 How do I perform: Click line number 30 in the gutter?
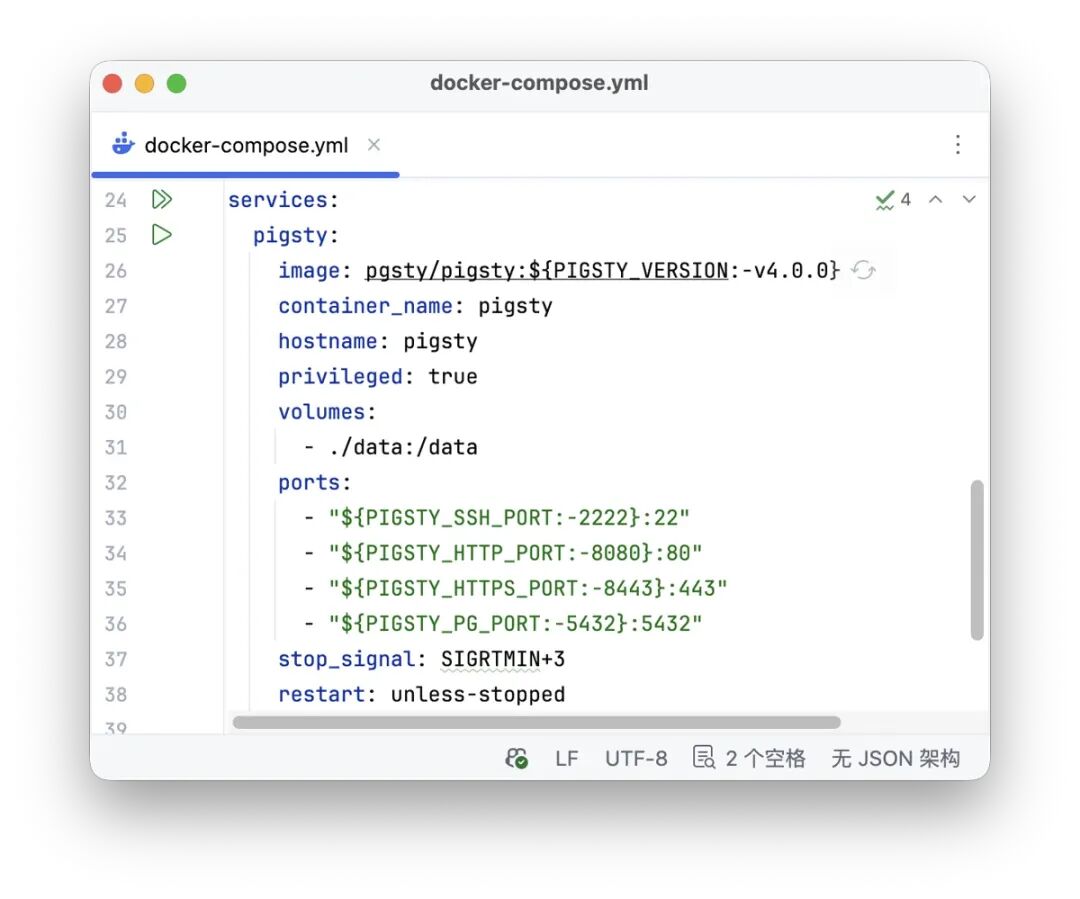[x=116, y=412]
